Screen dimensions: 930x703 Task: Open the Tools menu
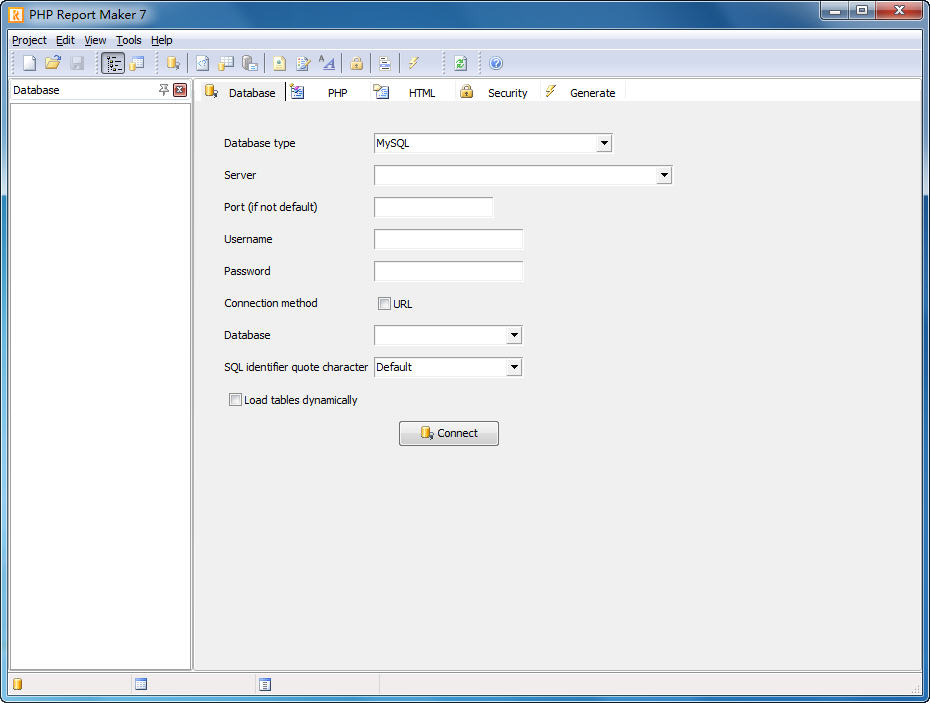[128, 40]
